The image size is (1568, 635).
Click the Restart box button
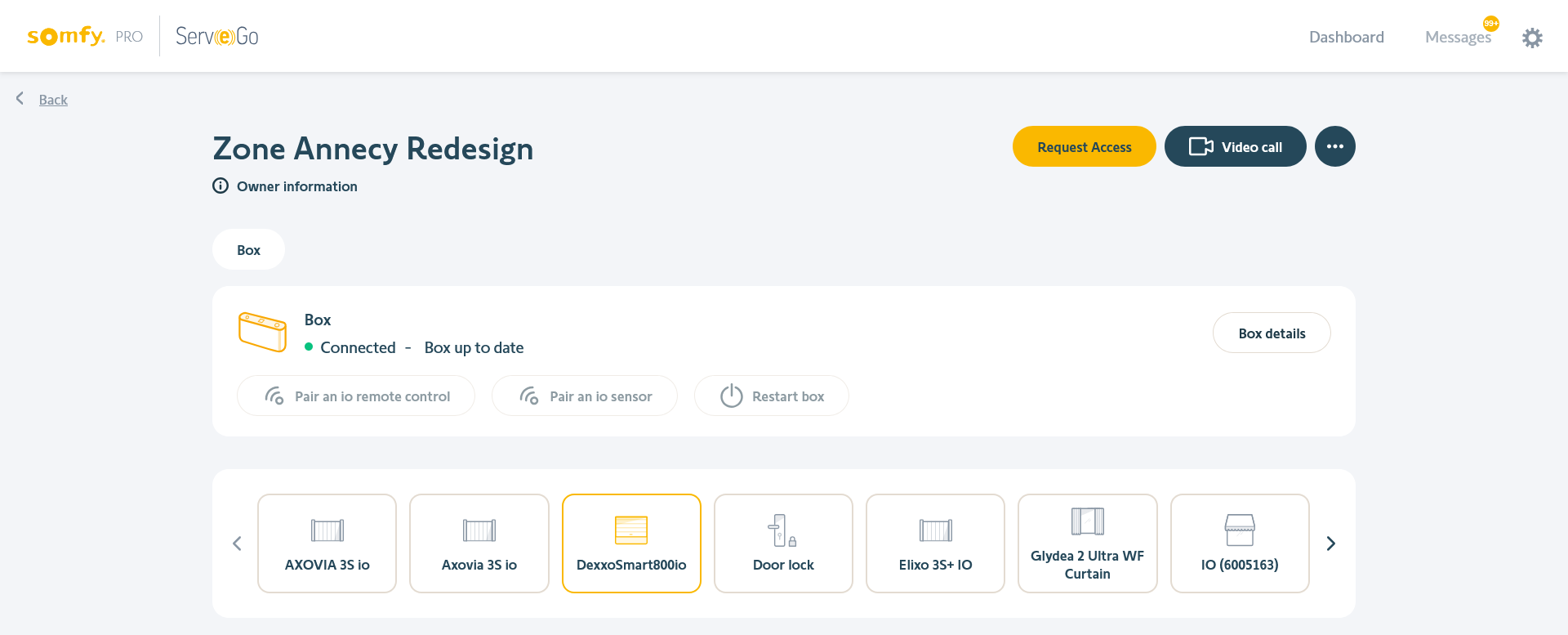pyautogui.click(x=771, y=396)
